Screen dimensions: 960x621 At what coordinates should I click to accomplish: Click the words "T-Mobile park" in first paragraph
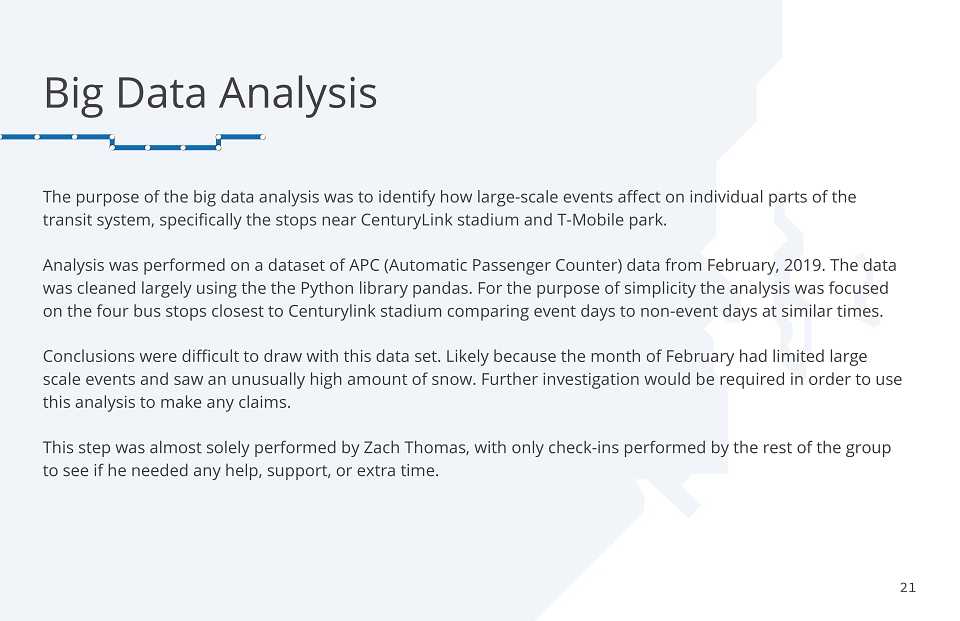click(610, 220)
